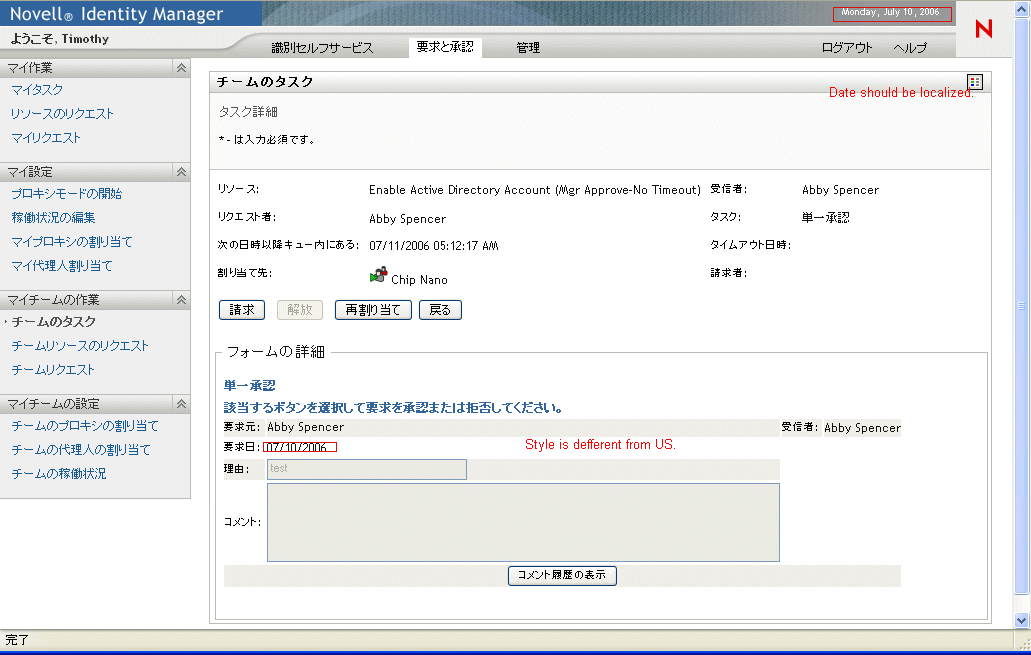Click the 単一承認 form heading
The width and height of the screenshot is (1031, 655).
coord(250,385)
